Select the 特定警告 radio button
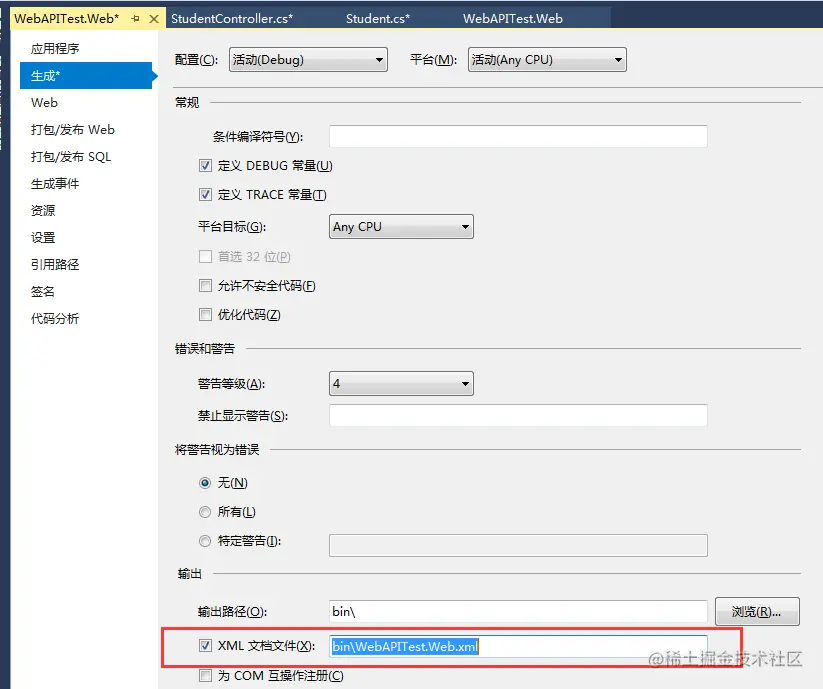The height and width of the screenshot is (689, 823). [205, 540]
